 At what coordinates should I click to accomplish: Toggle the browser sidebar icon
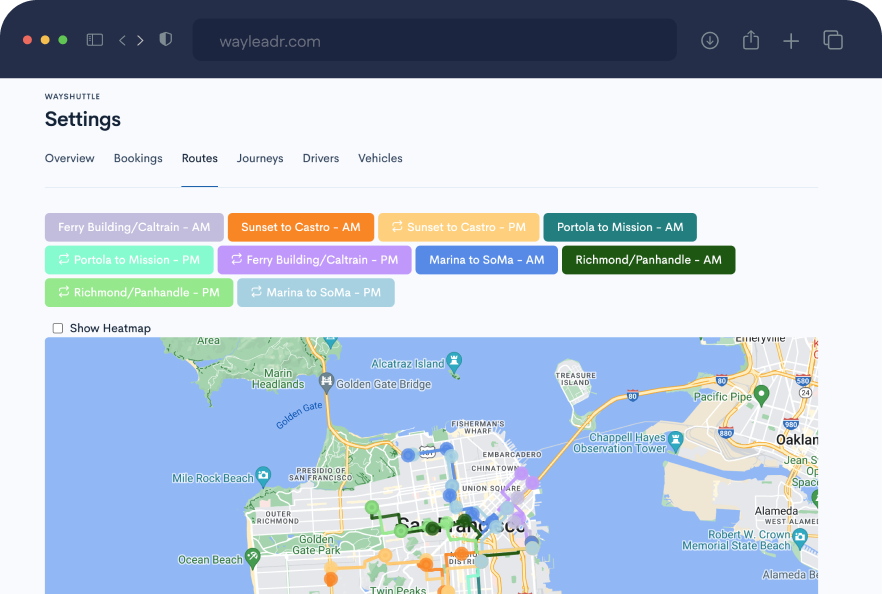pos(94,39)
